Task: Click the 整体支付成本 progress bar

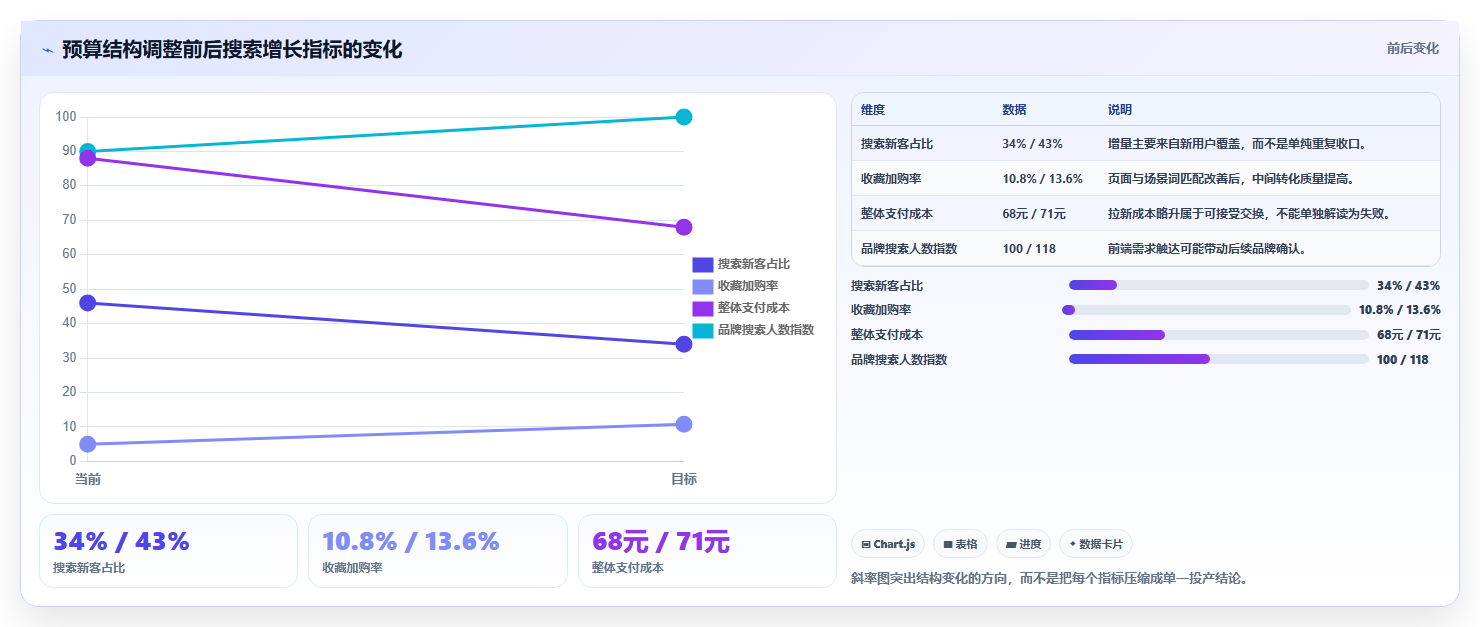Action: pos(1218,335)
